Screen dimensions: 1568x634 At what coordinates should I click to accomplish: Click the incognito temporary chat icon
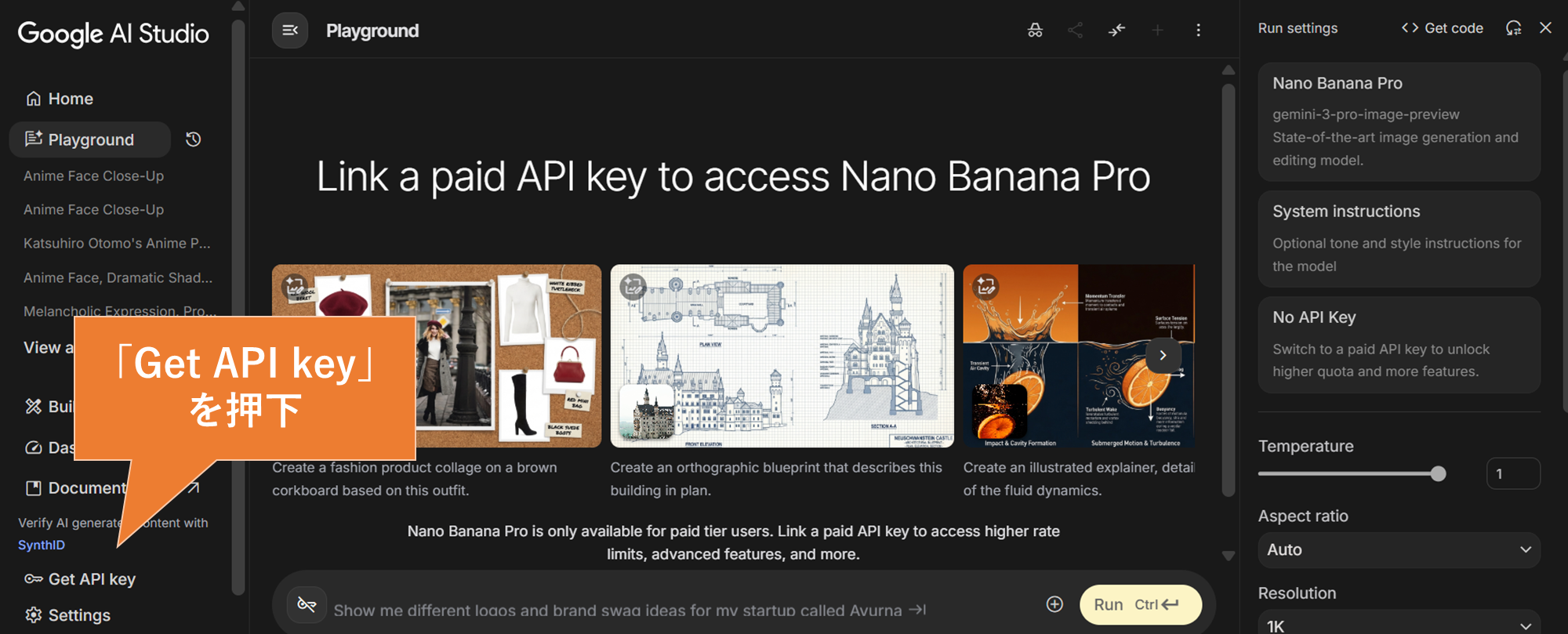pos(1035,31)
